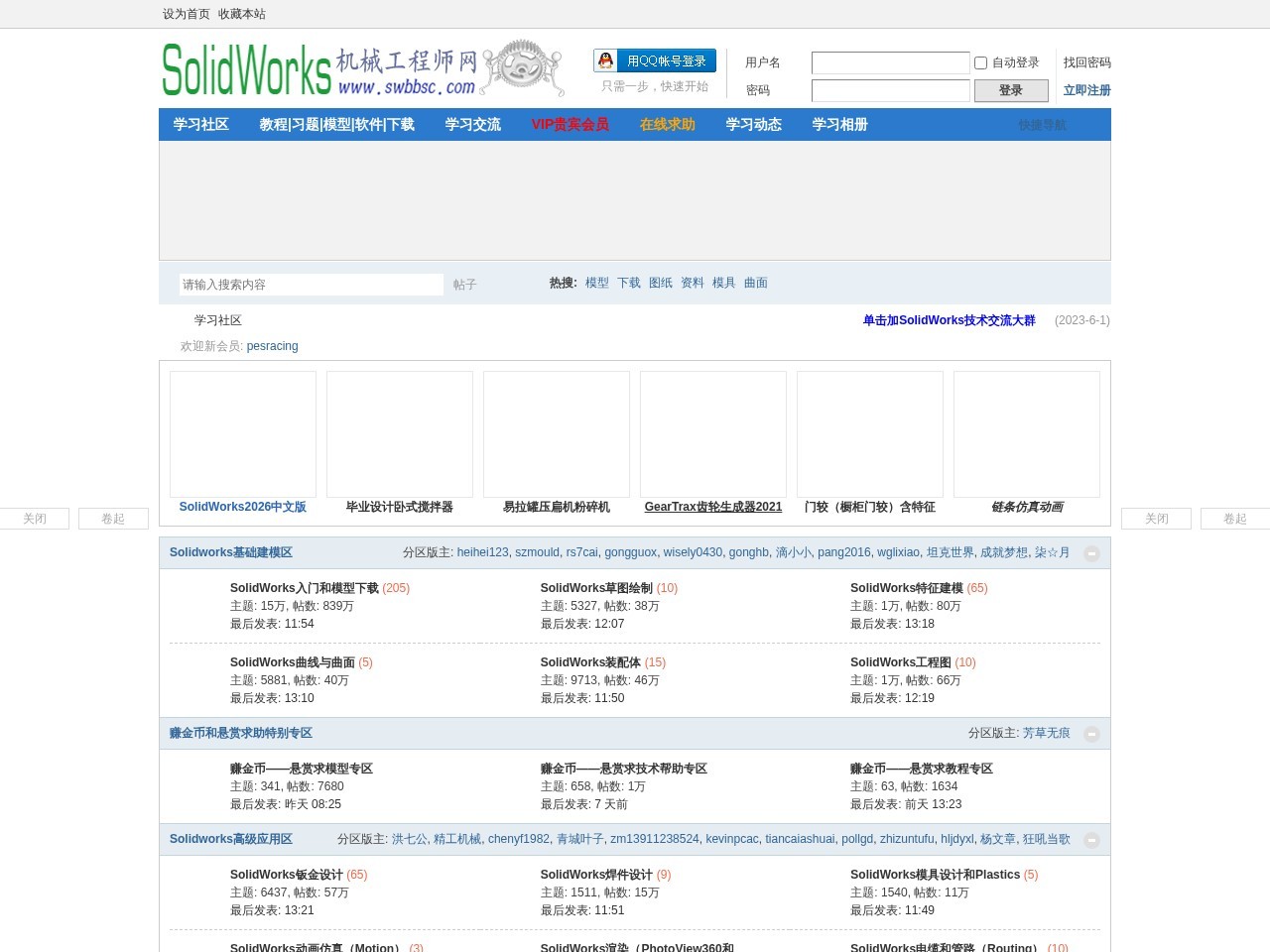Collapse the 赚金币和悬赏求助特别专区 section
1270x952 pixels.
(x=1091, y=734)
